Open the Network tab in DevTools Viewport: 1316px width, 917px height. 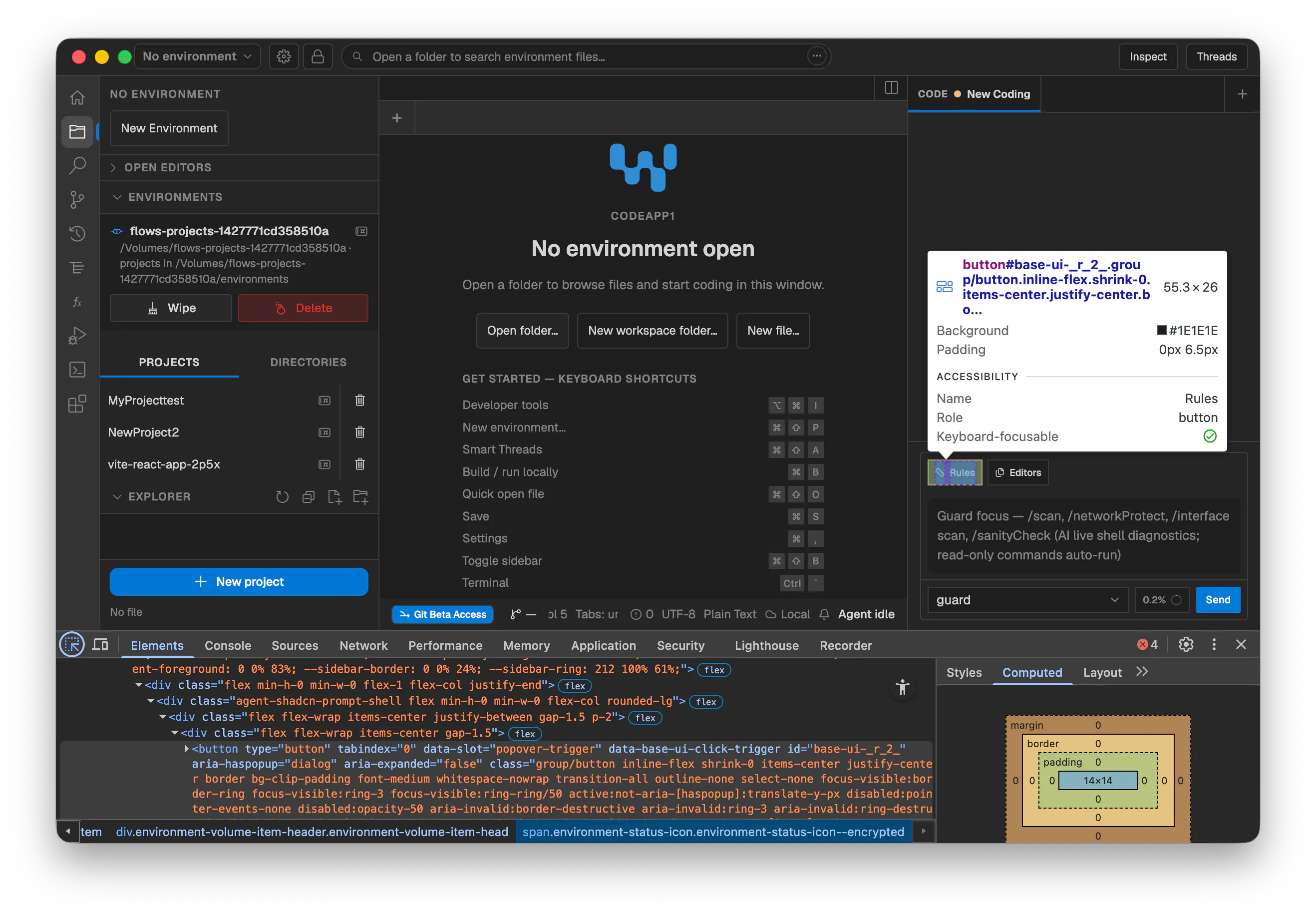tap(363, 645)
